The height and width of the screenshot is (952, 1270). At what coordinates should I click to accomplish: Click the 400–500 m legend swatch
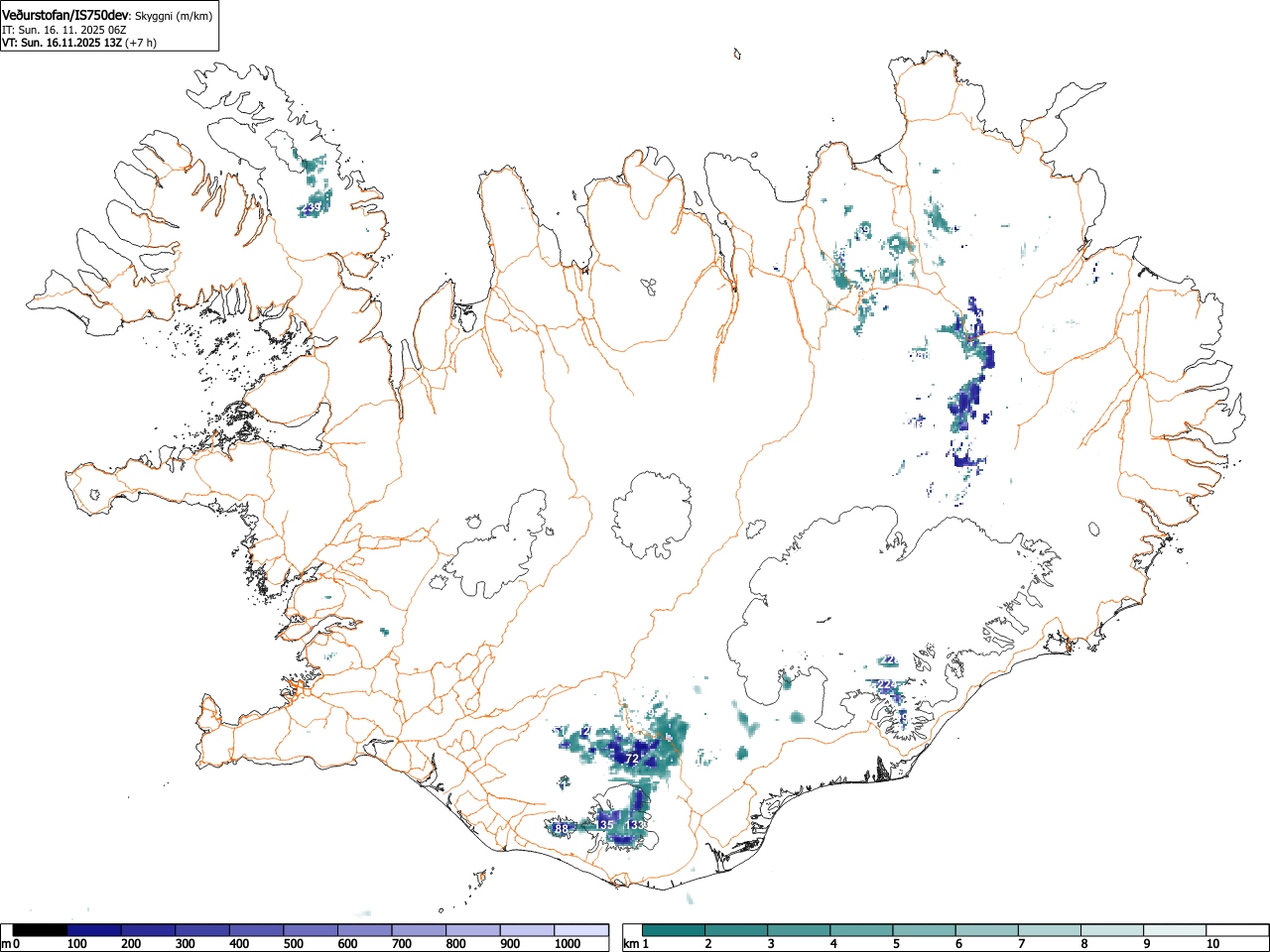point(256,930)
